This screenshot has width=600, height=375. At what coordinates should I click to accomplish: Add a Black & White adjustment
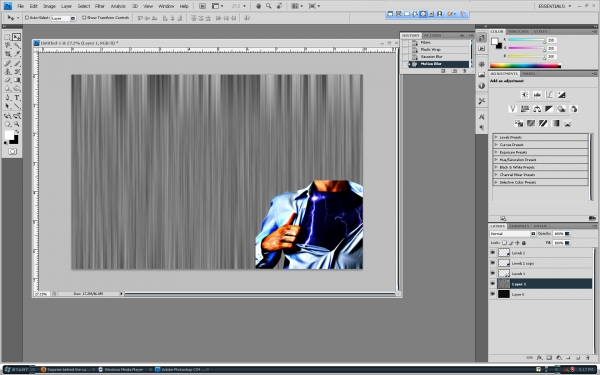pyautogui.click(x=549, y=109)
